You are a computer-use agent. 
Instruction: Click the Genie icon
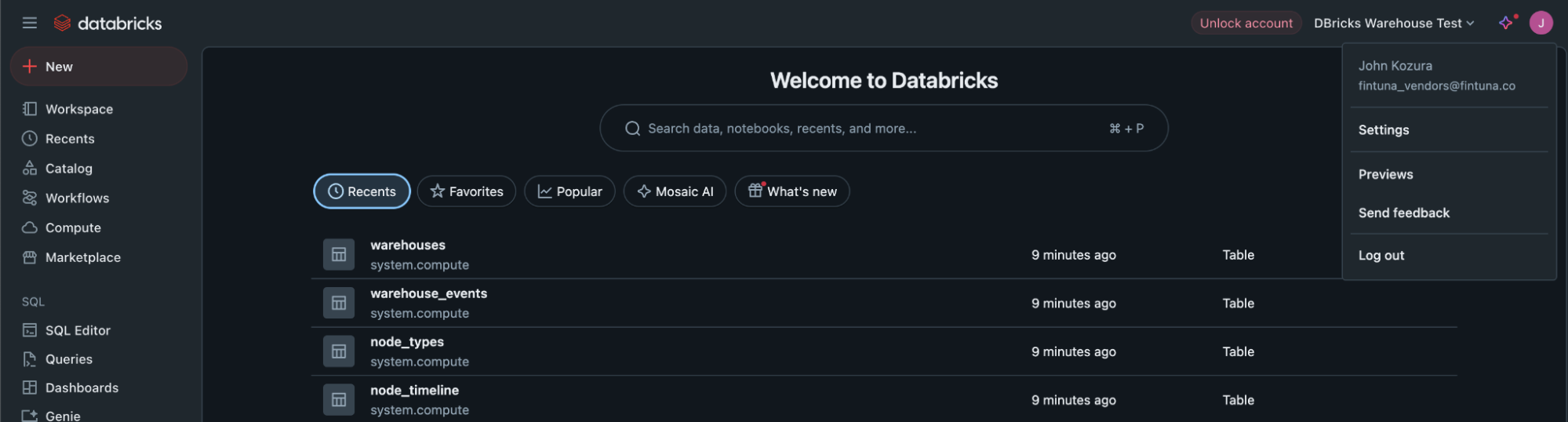(30, 416)
